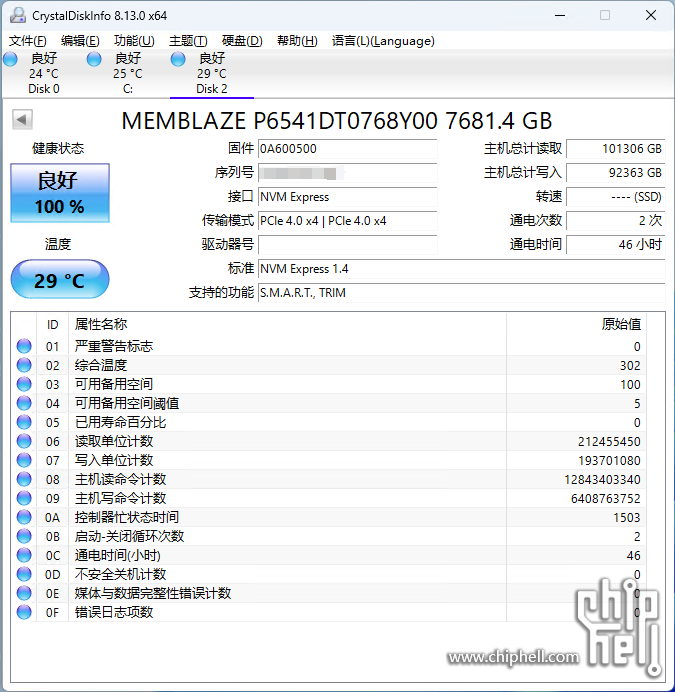Click the ID column header
The height and width of the screenshot is (692, 675).
coord(53,324)
